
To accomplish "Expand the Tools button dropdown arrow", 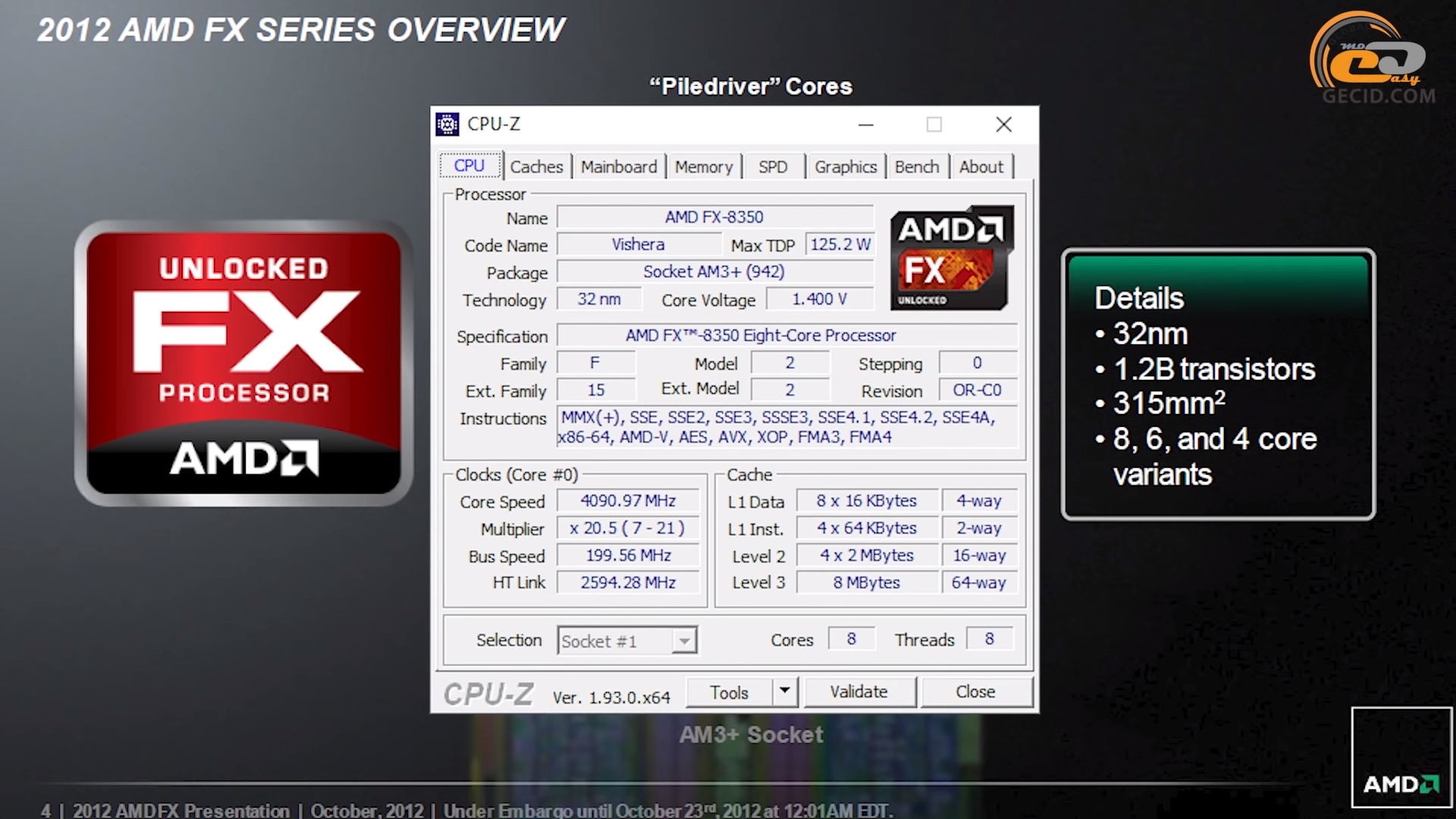I will point(784,691).
